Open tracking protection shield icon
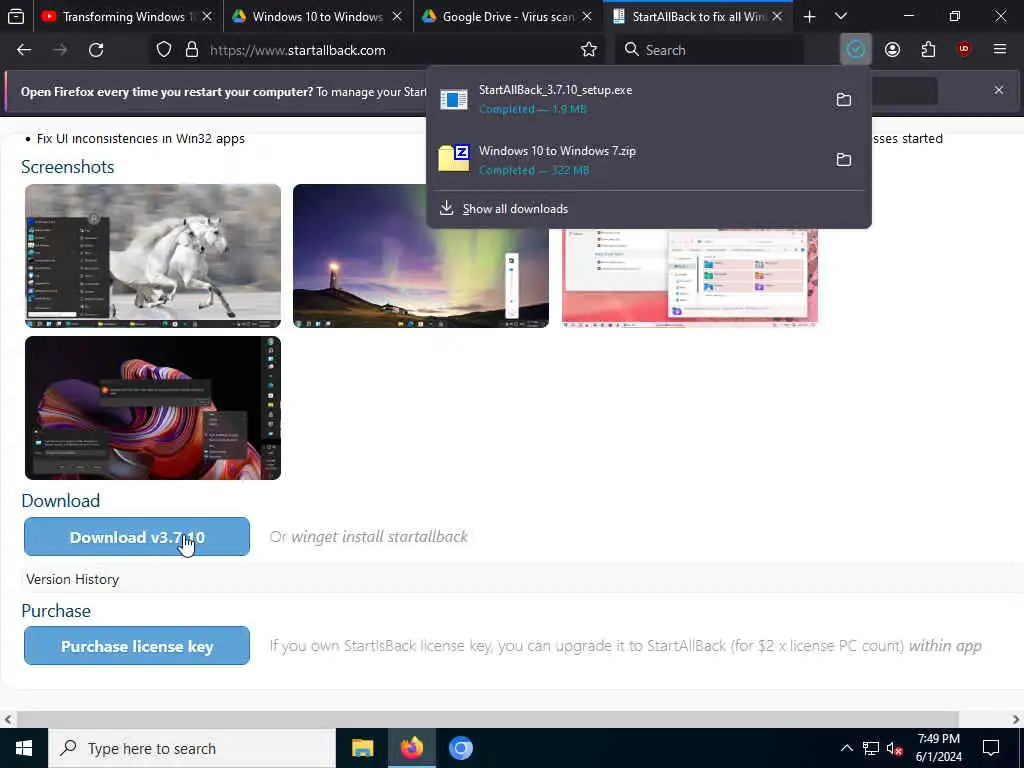 coord(164,50)
